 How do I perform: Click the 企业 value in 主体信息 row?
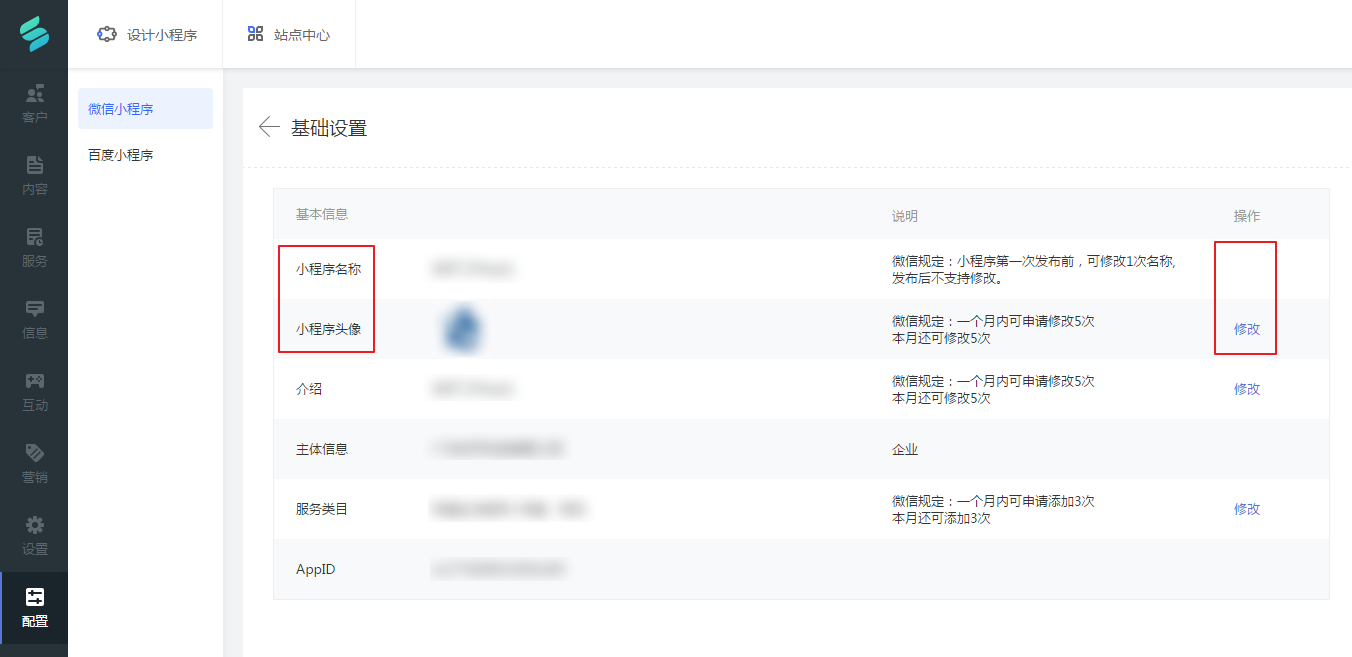905,450
